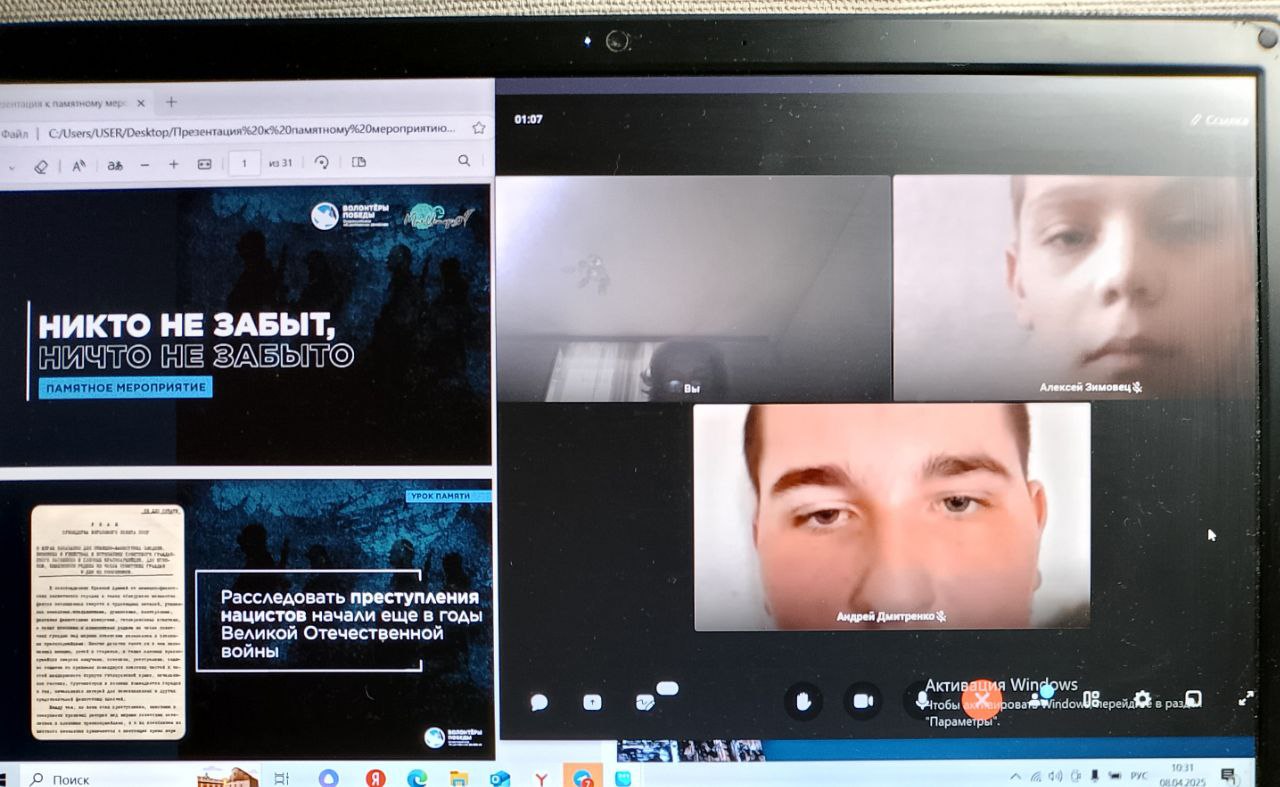Open Telegram from the taskbar
1280x787 pixels.
(x=582, y=777)
